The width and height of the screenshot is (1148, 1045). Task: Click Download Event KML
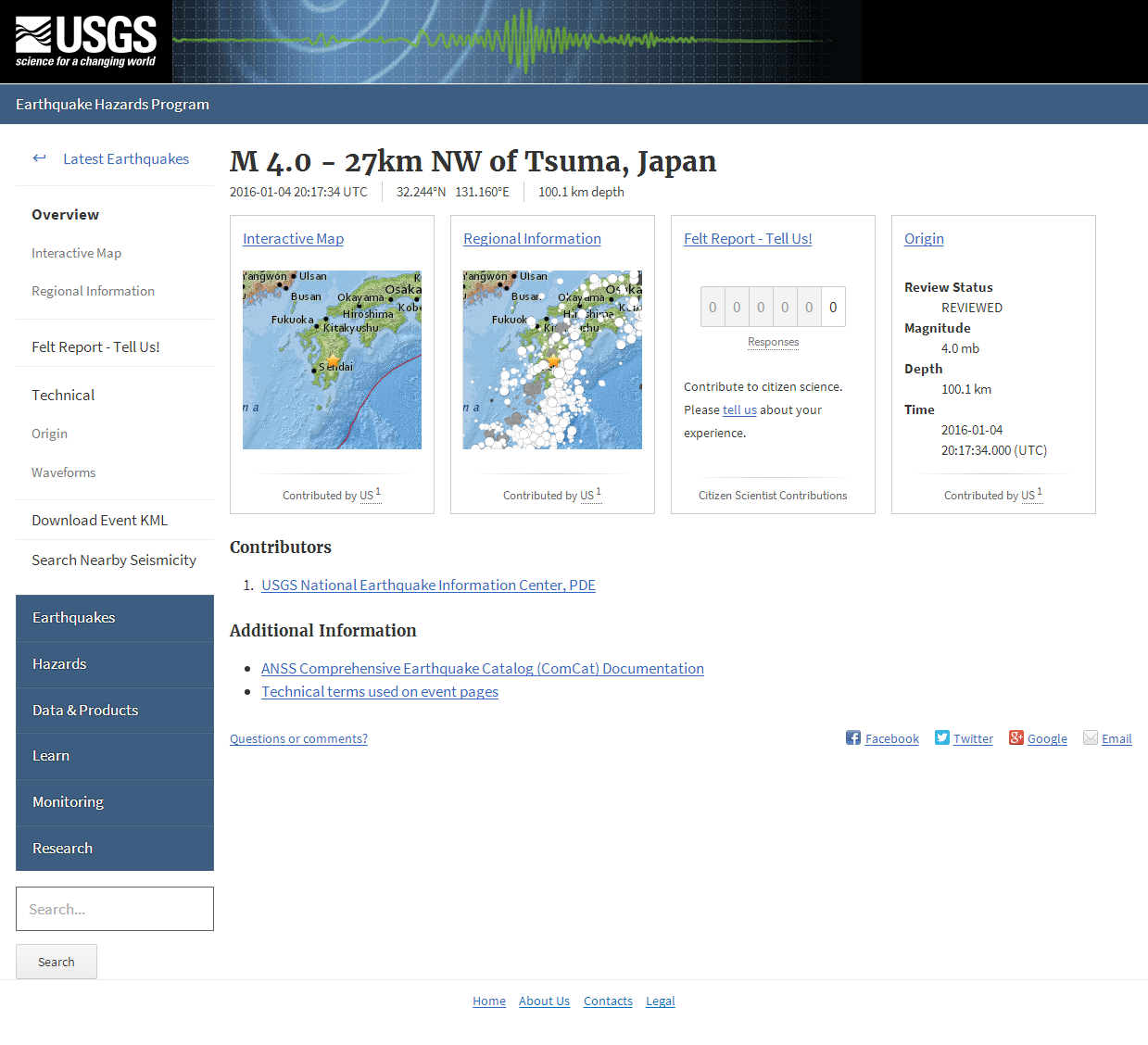(x=100, y=521)
